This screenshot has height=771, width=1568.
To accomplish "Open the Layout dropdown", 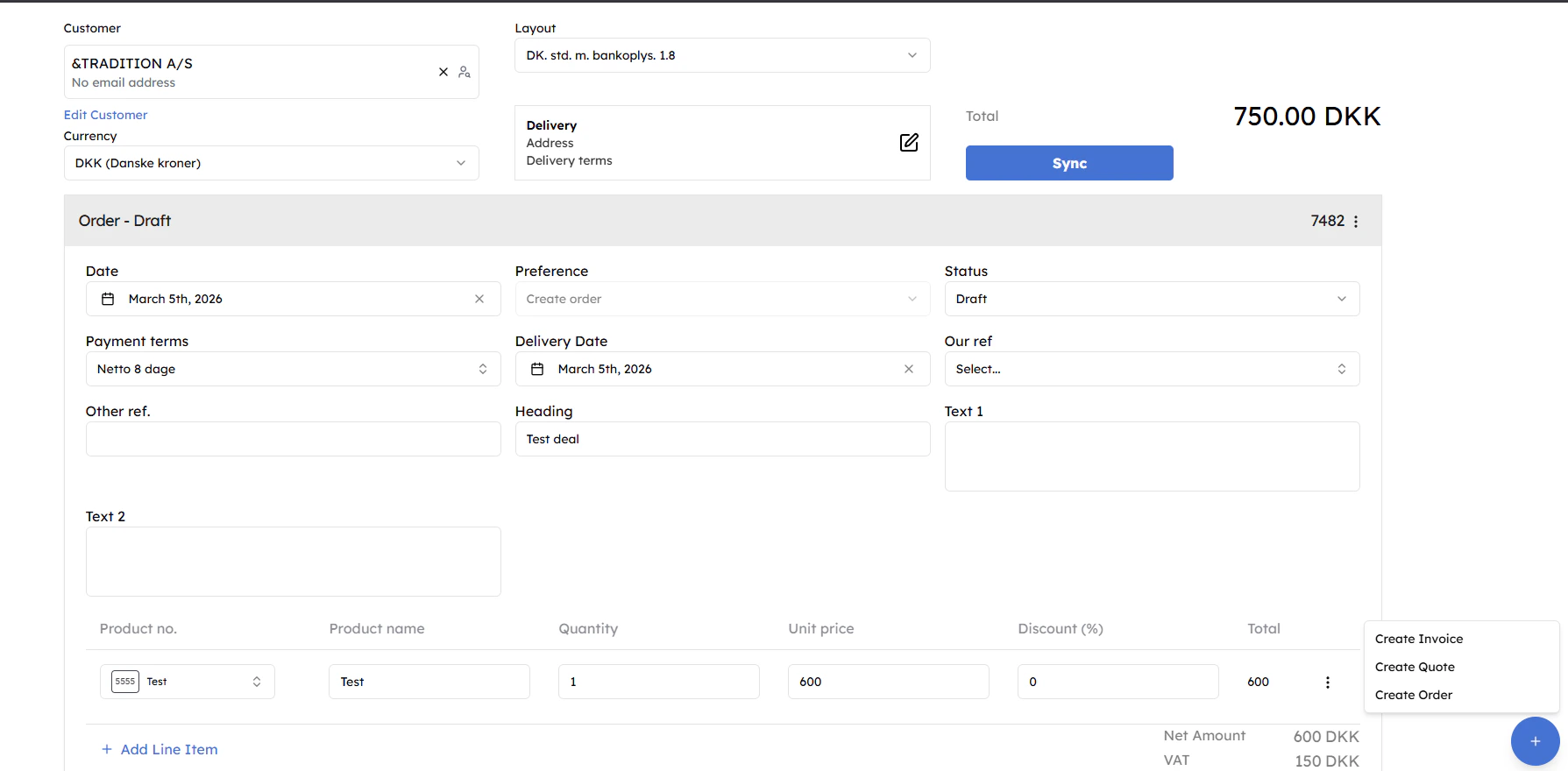I will (x=722, y=55).
